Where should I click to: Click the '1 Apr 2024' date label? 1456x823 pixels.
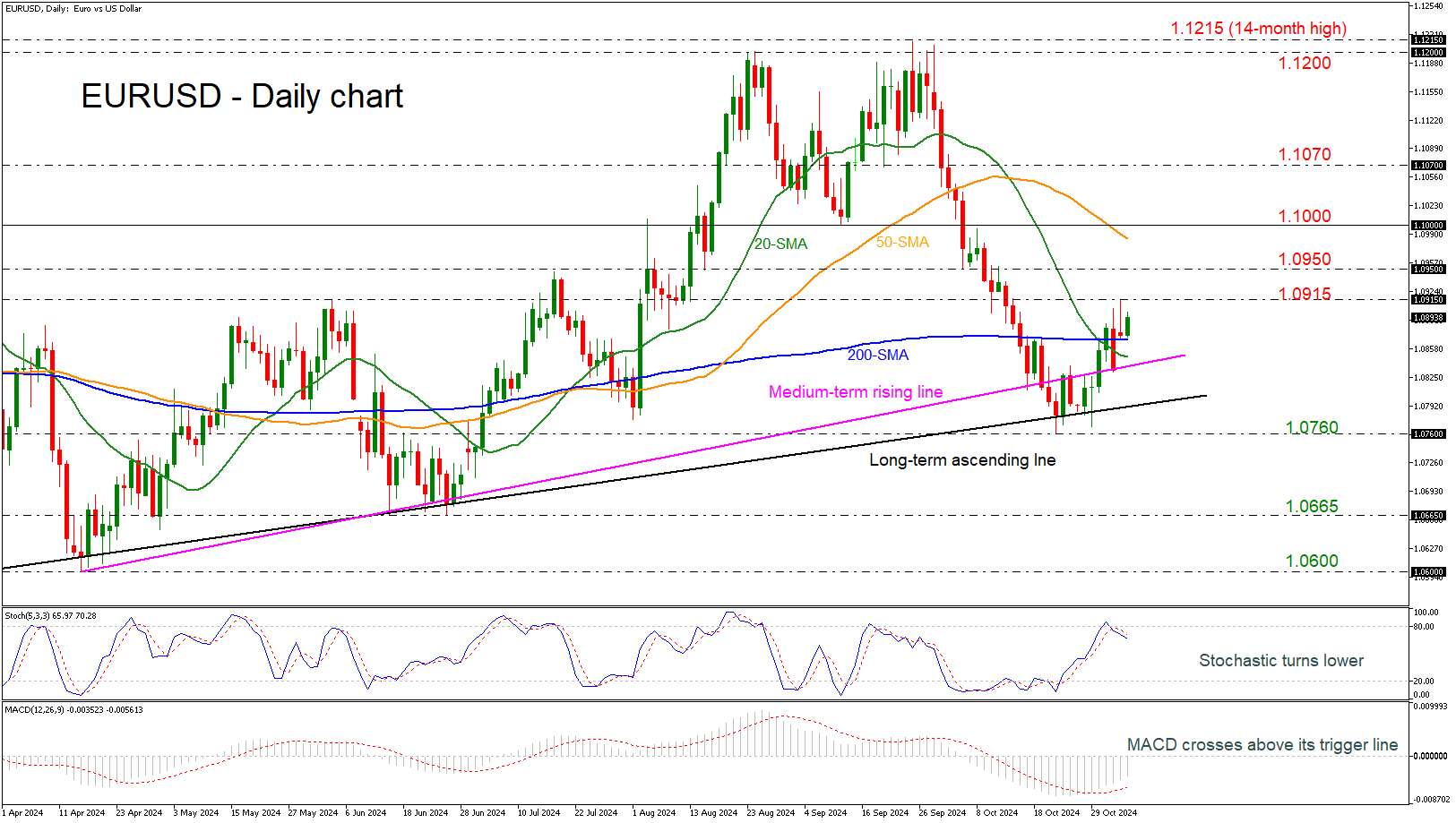22,813
